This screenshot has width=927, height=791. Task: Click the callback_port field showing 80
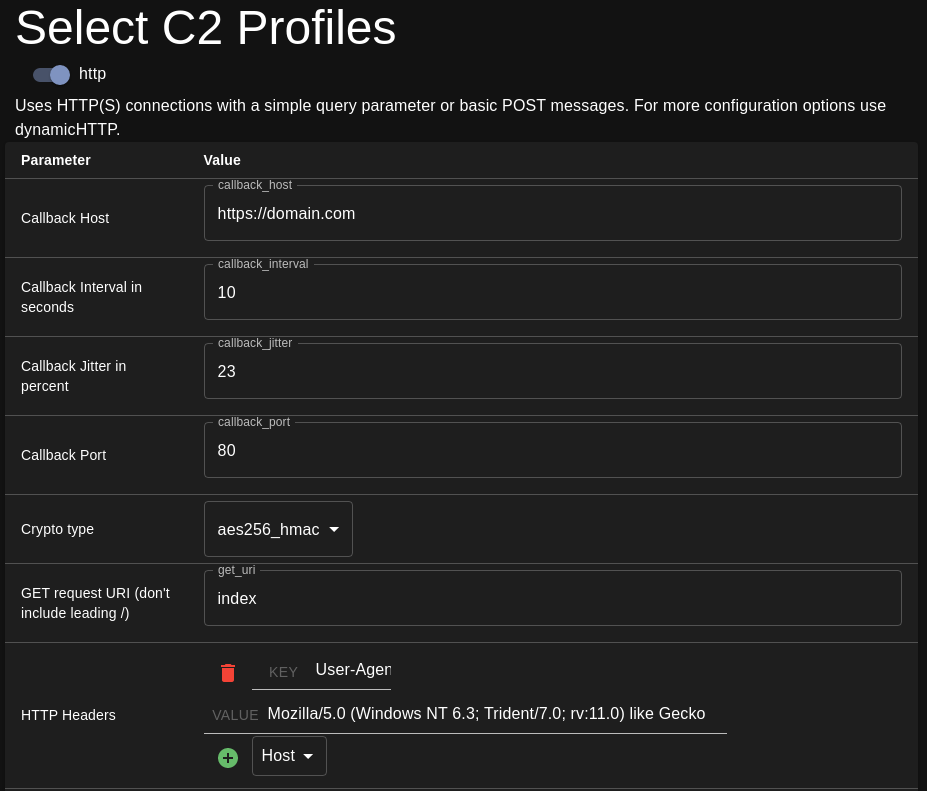552,450
